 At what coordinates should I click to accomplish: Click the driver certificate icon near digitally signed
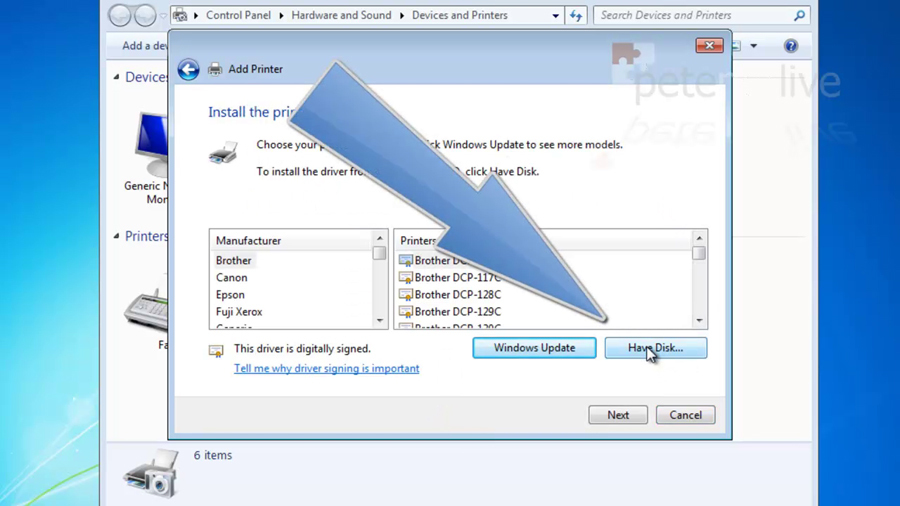coord(216,351)
